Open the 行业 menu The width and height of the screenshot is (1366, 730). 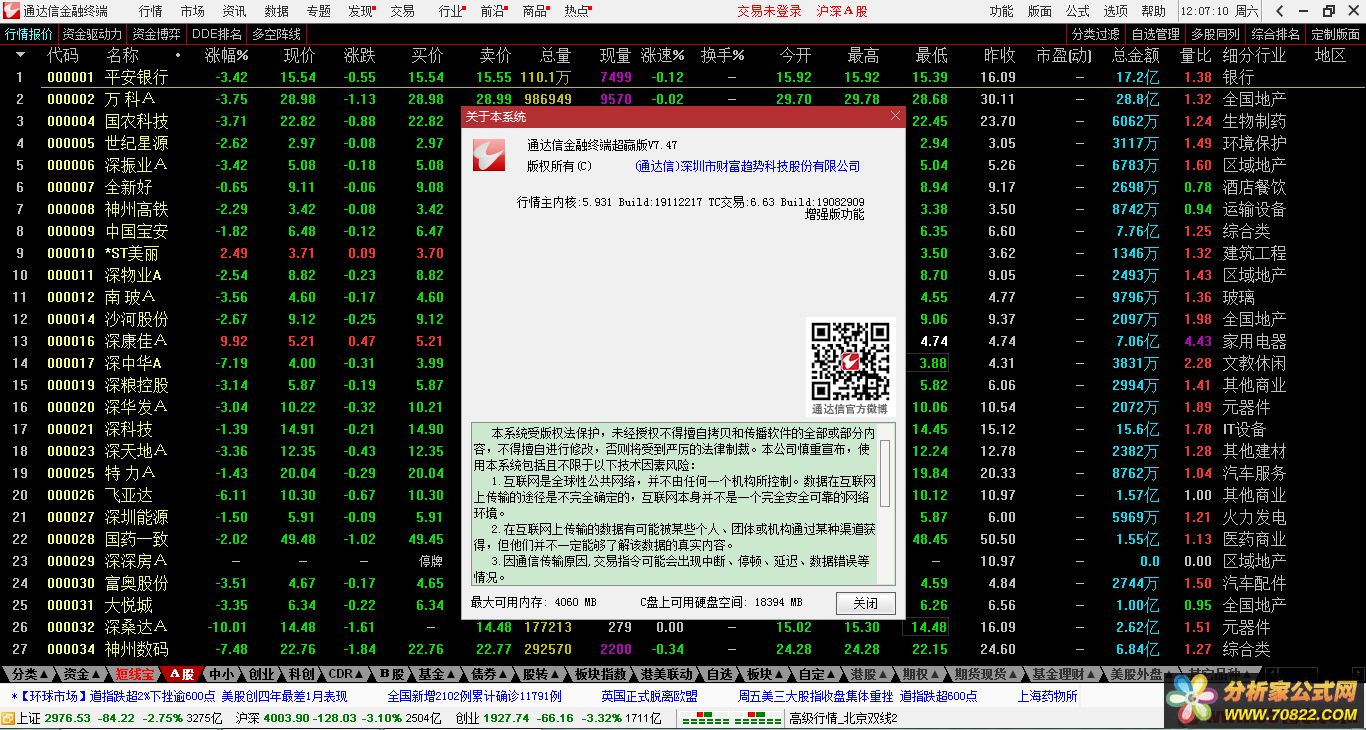click(452, 11)
